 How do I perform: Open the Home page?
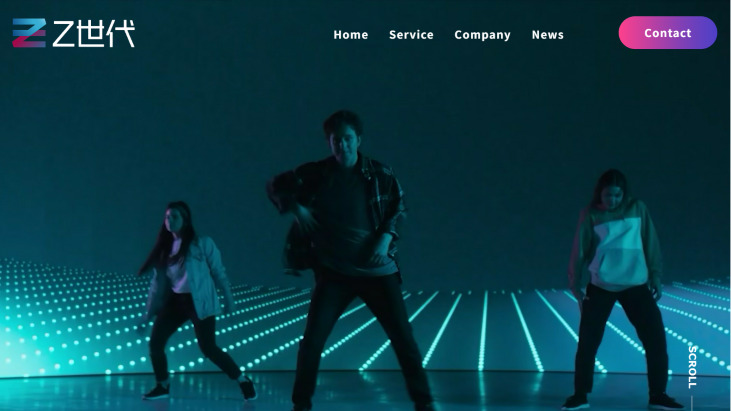(350, 34)
